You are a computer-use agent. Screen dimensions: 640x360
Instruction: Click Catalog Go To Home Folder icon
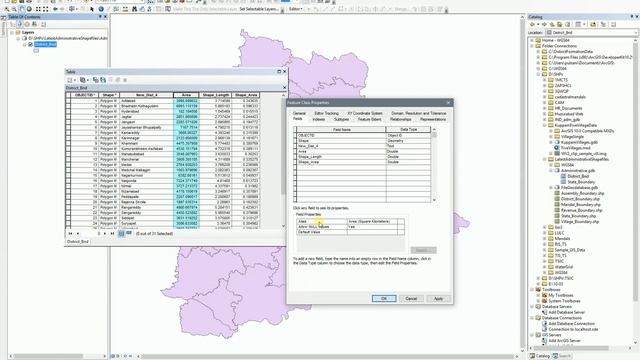[560, 24]
